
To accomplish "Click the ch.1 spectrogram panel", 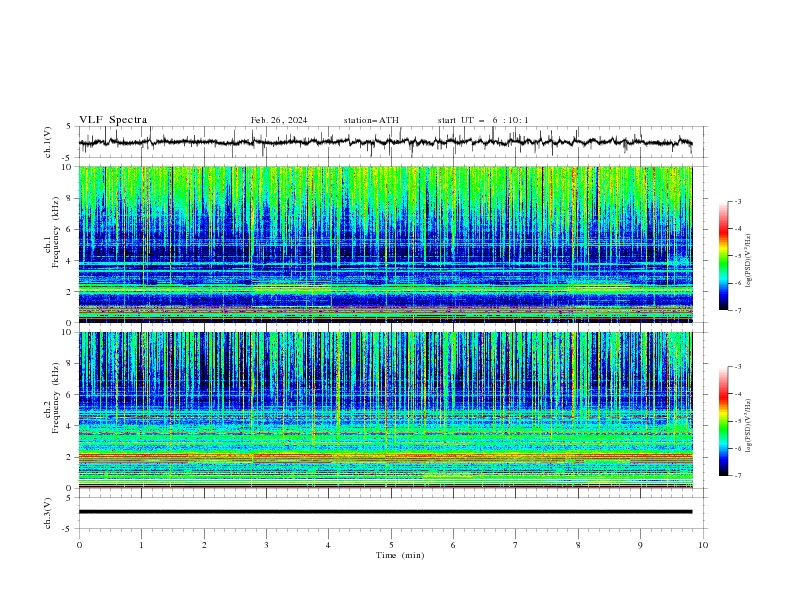I will (x=385, y=244).
